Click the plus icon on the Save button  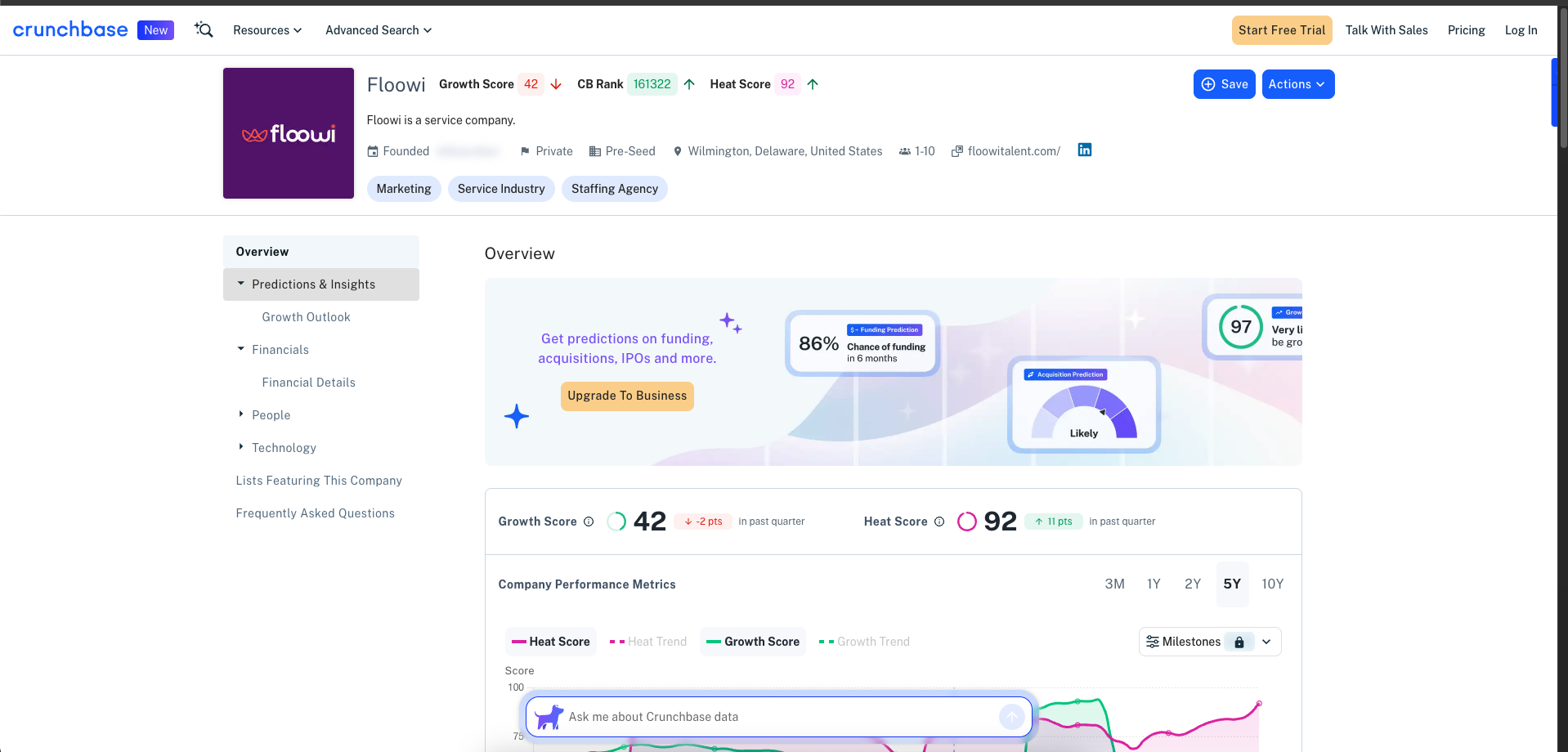click(x=1208, y=84)
